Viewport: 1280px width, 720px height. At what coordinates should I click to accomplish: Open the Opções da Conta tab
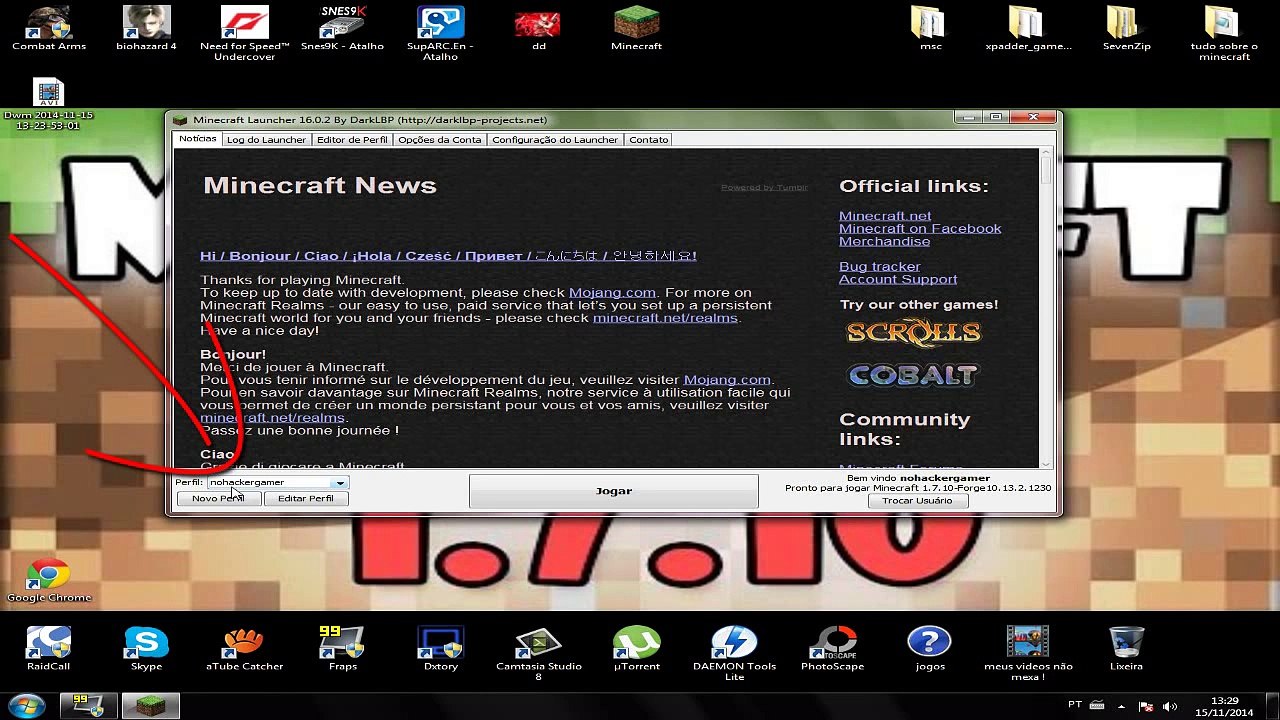tap(440, 140)
